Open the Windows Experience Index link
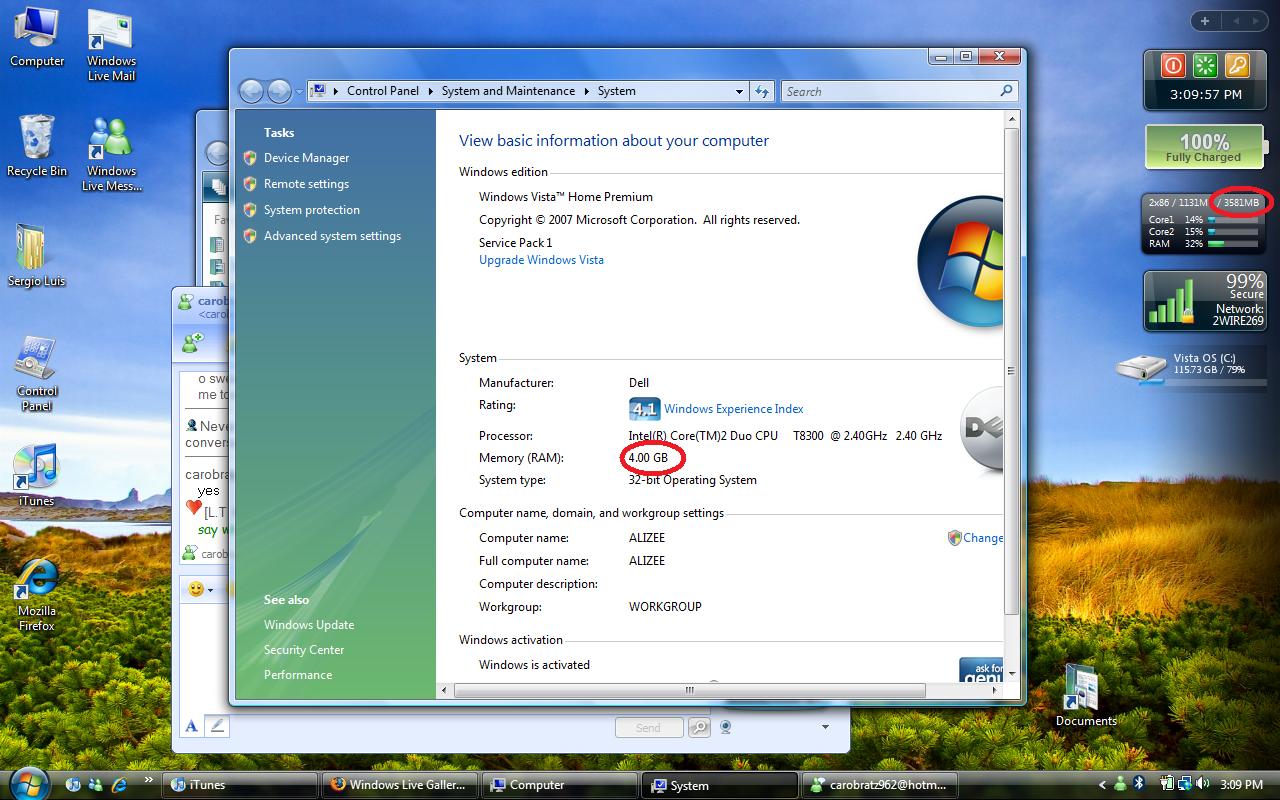 tap(733, 409)
